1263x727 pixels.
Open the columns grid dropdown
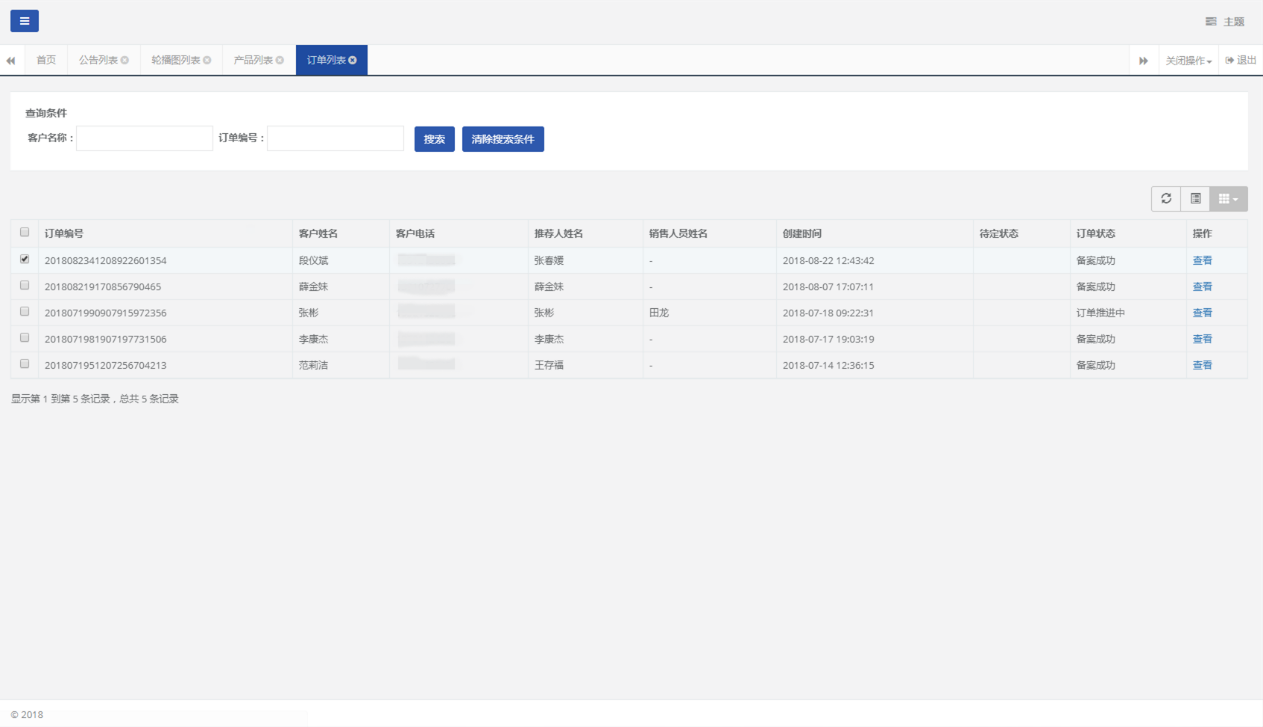(x=1228, y=199)
